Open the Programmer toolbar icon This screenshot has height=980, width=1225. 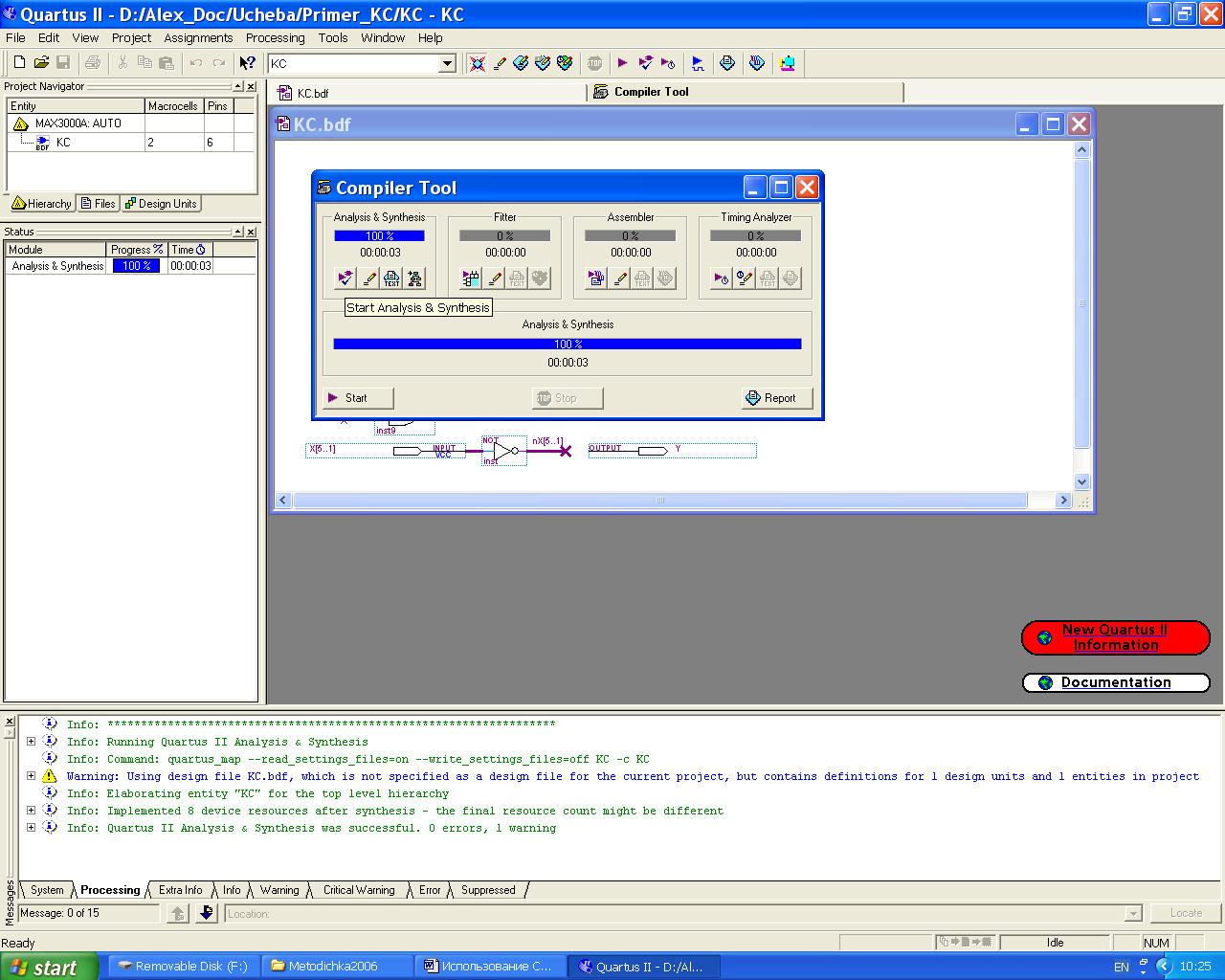point(757,63)
